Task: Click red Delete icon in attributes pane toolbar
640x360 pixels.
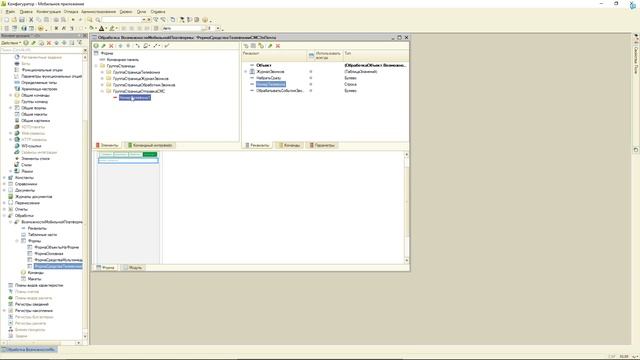Action: 278,46
